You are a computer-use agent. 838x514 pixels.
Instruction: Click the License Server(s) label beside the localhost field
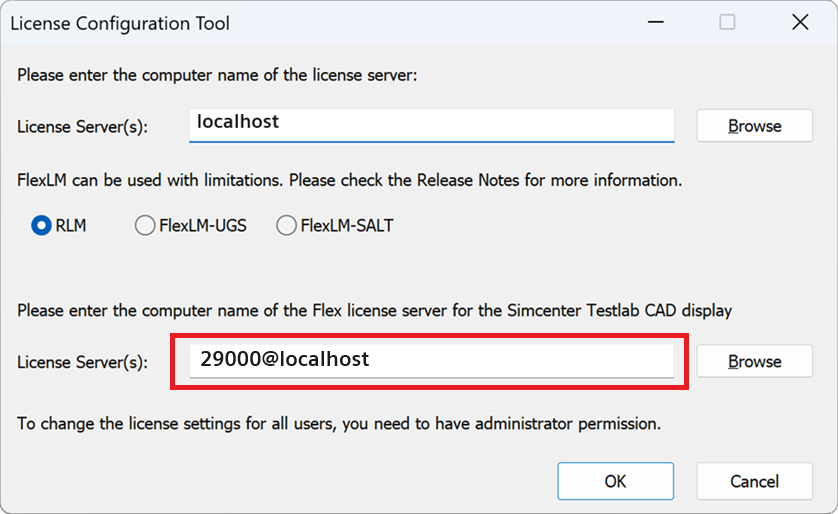pyautogui.click(x=82, y=127)
